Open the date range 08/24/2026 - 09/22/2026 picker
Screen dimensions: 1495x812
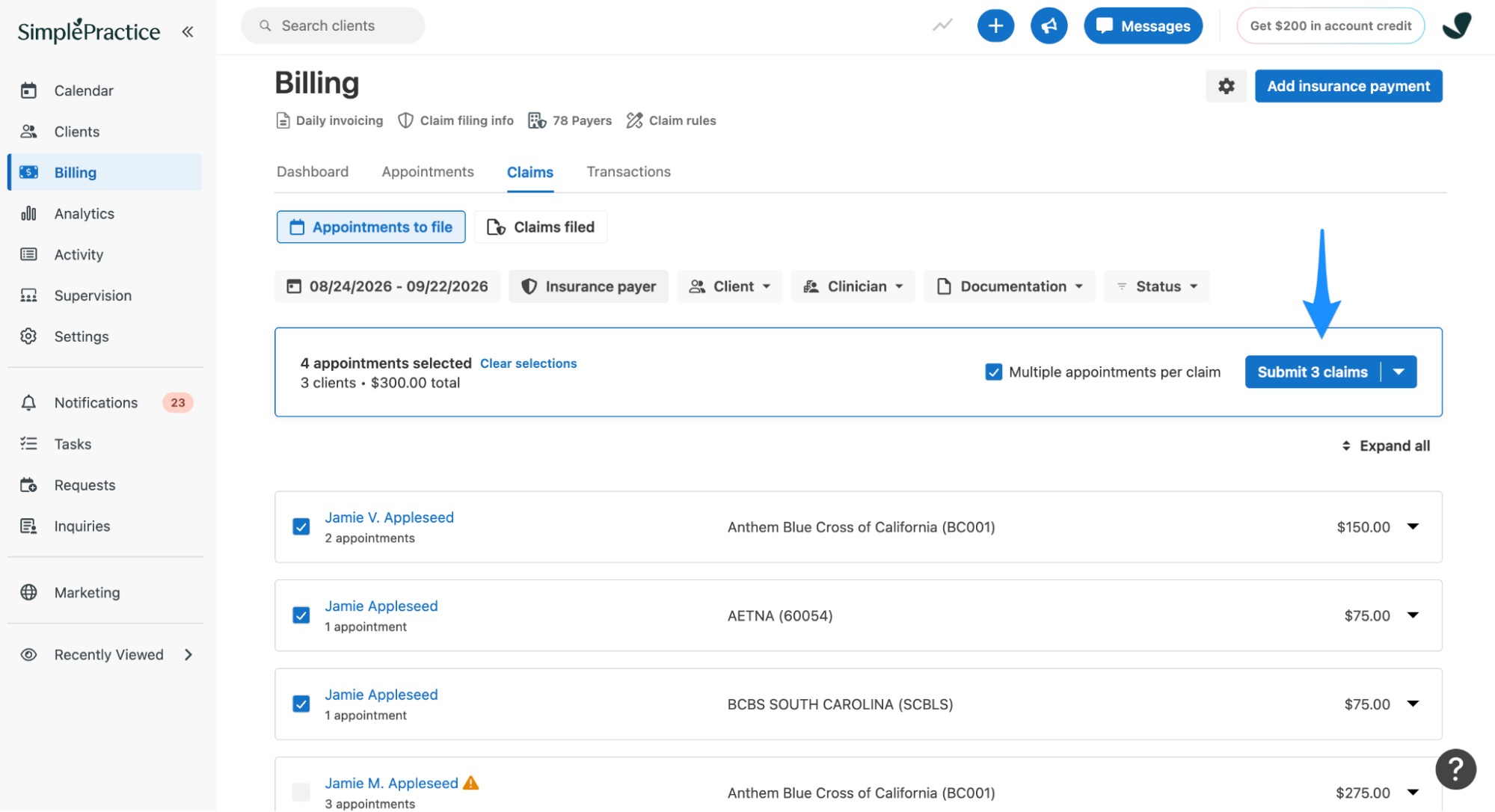pyautogui.click(x=387, y=286)
